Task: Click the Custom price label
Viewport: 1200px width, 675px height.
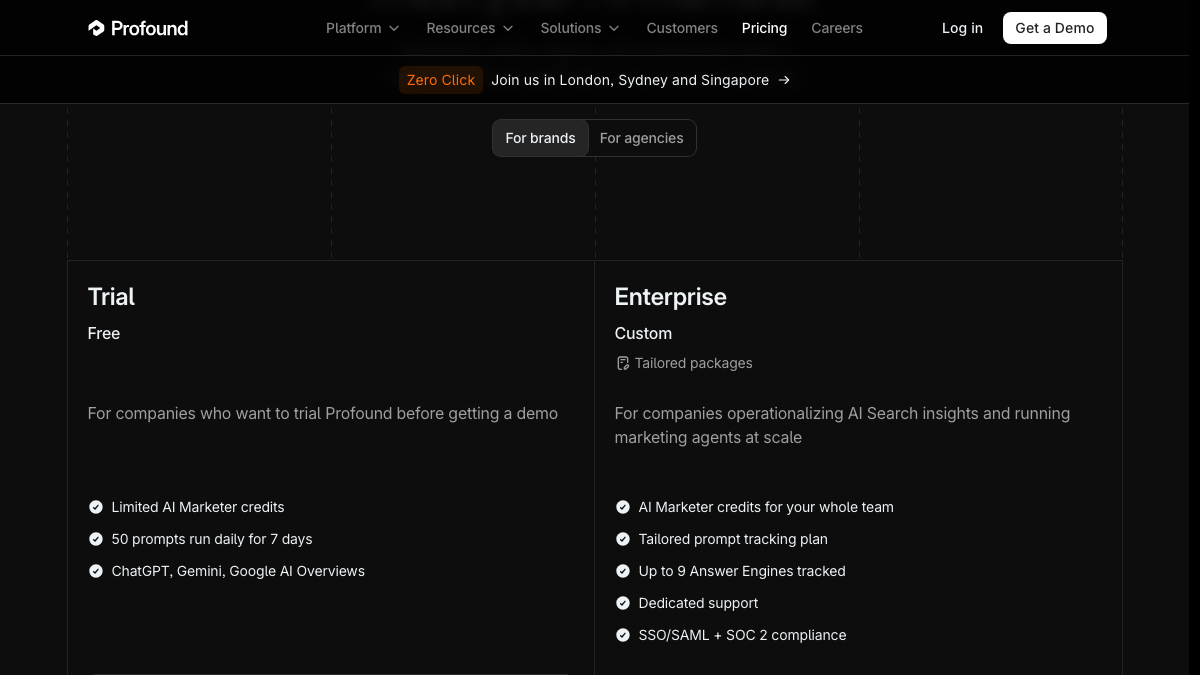Action: [643, 333]
